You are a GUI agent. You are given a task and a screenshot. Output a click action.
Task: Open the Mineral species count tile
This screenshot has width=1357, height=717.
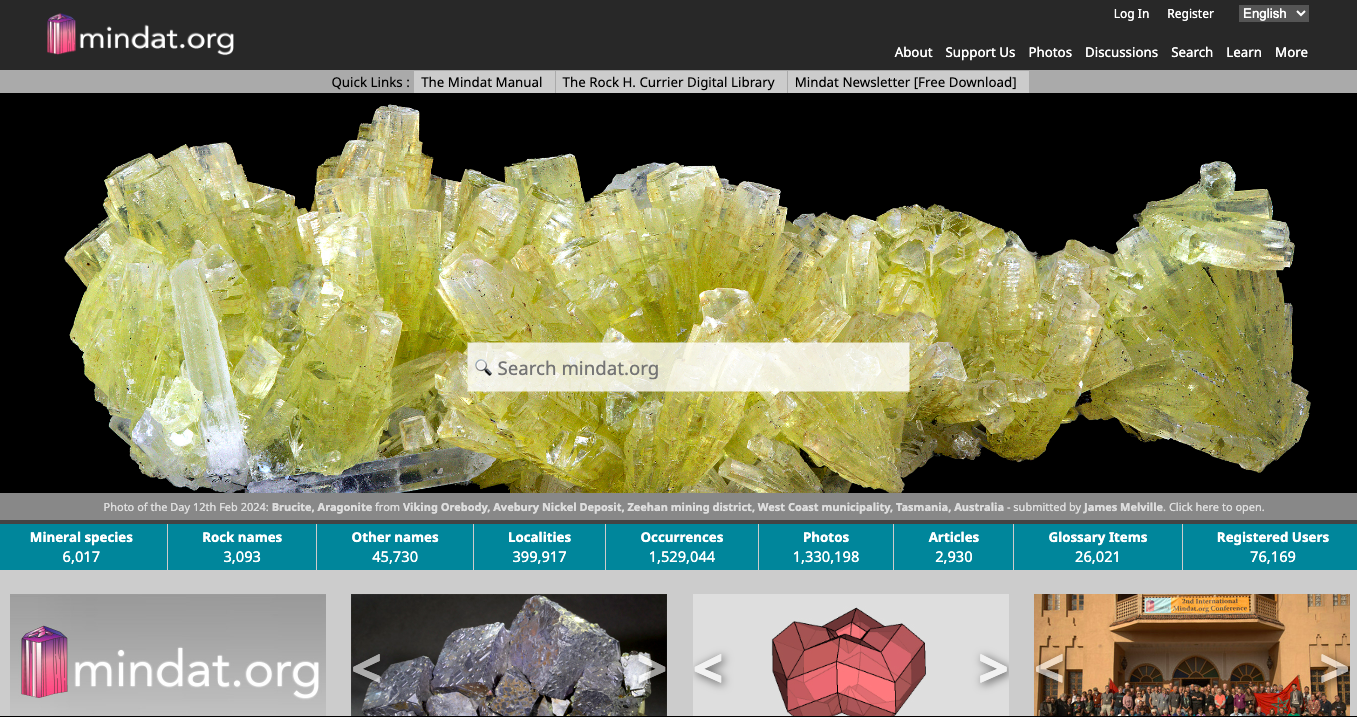pyautogui.click(x=81, y=547)
